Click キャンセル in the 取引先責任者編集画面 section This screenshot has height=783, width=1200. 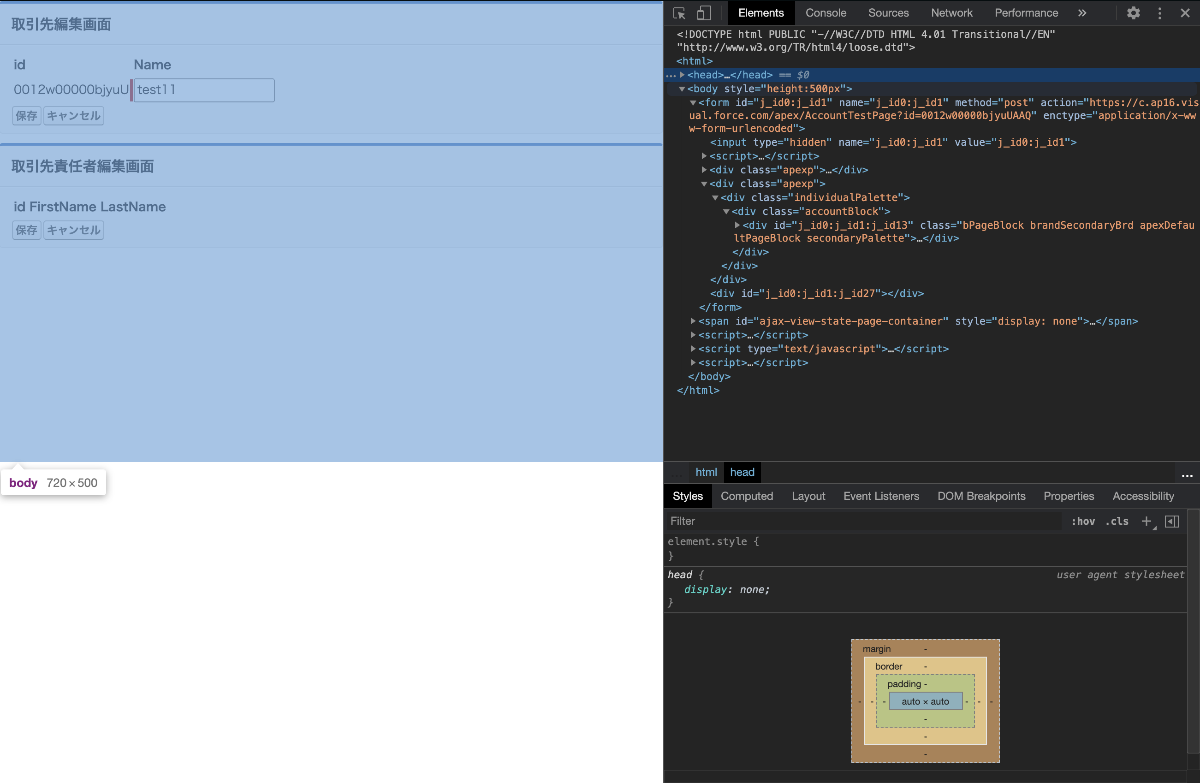coord(74,230)
